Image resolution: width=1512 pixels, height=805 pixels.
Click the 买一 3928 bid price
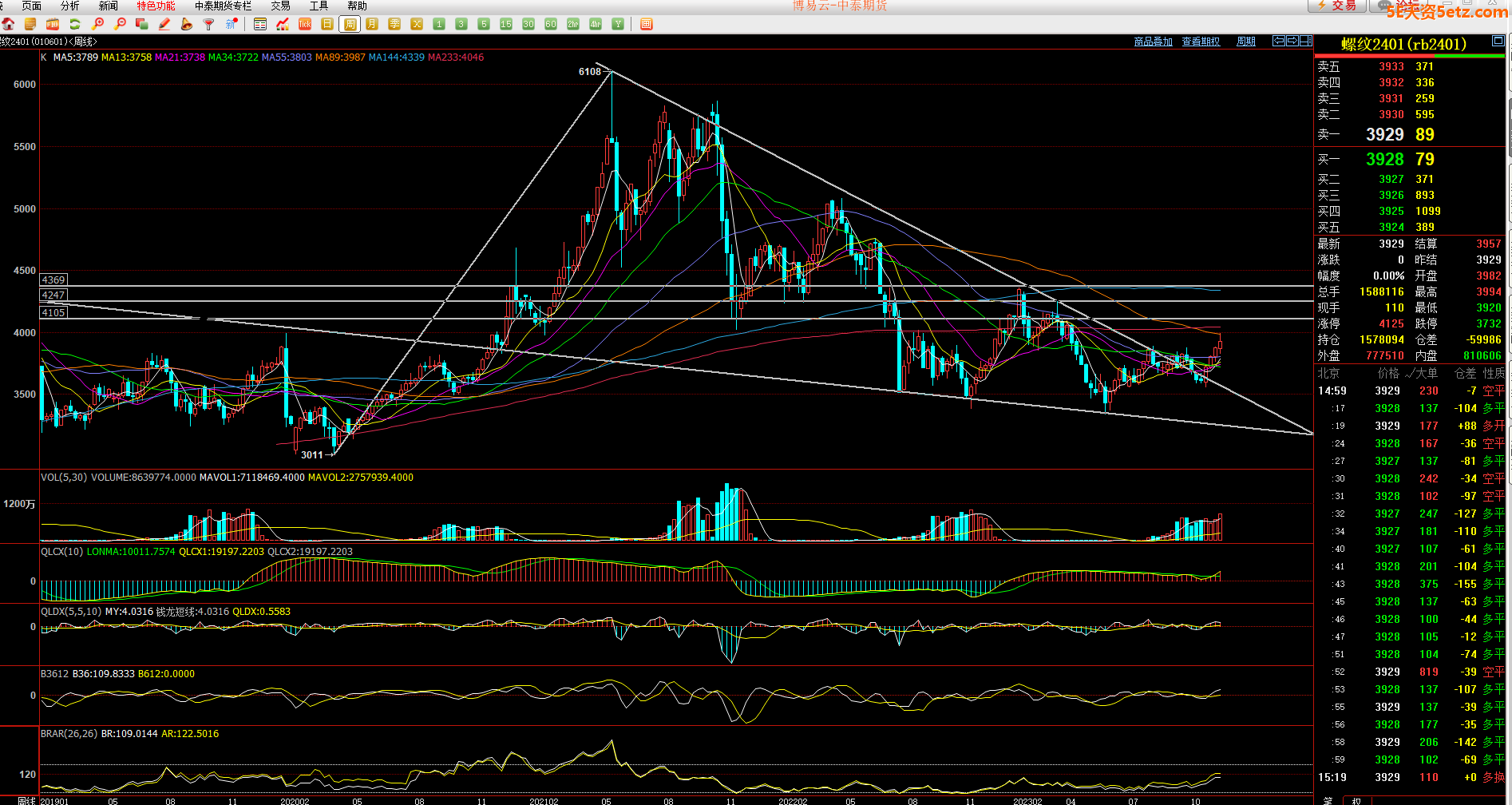[1385, 160]
